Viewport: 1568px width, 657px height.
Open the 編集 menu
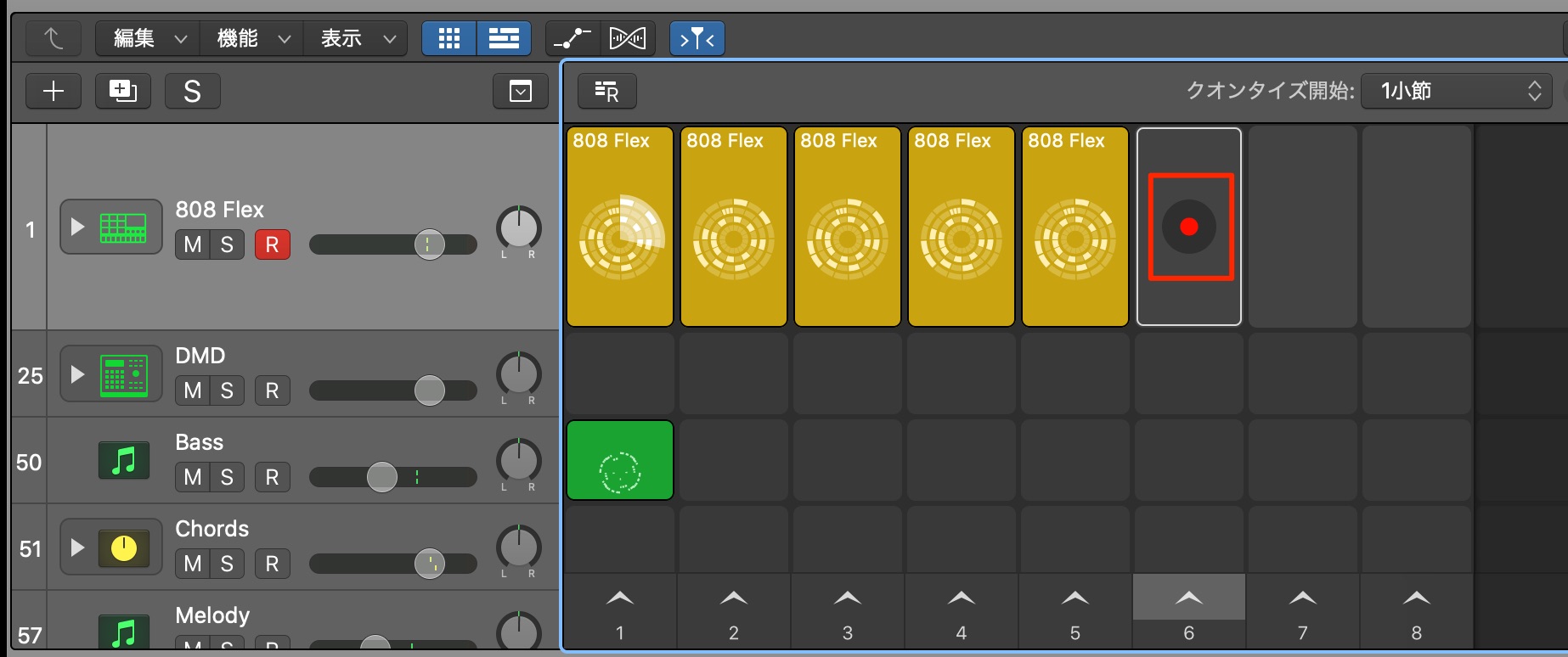click(x=148, y=38)
